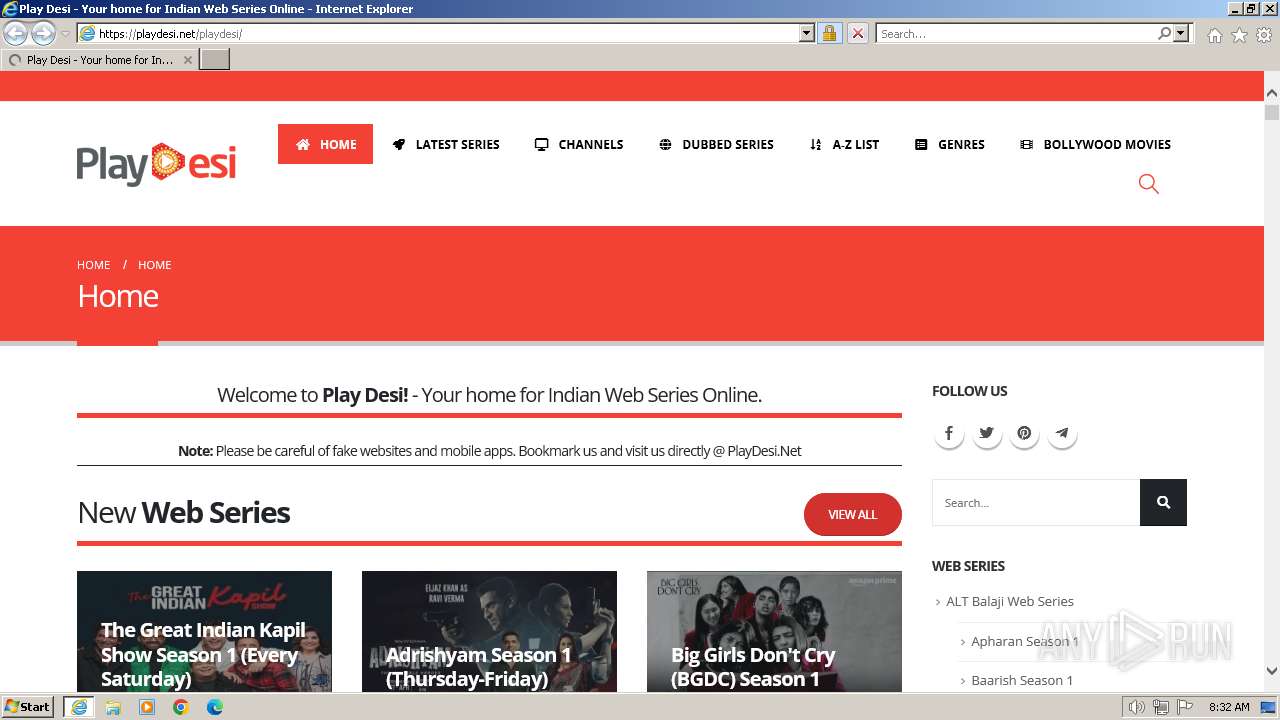This screenshot has height=720, width=1280.
Task: Open the Windows Start button
Action: [28, 707]
